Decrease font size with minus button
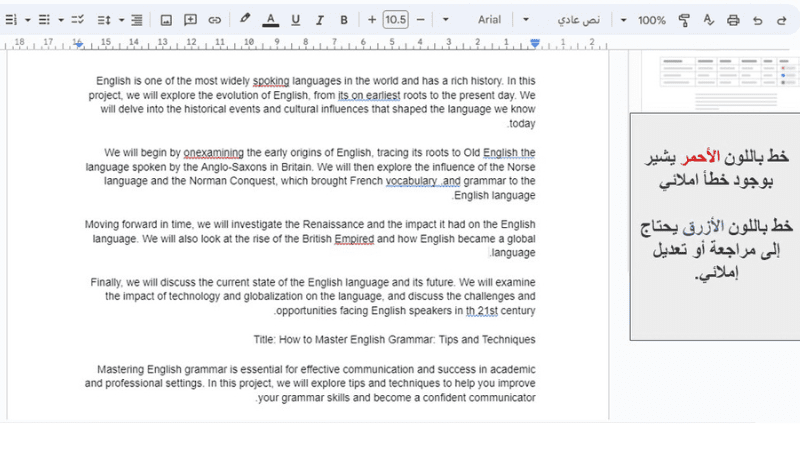 coord(420,20)
